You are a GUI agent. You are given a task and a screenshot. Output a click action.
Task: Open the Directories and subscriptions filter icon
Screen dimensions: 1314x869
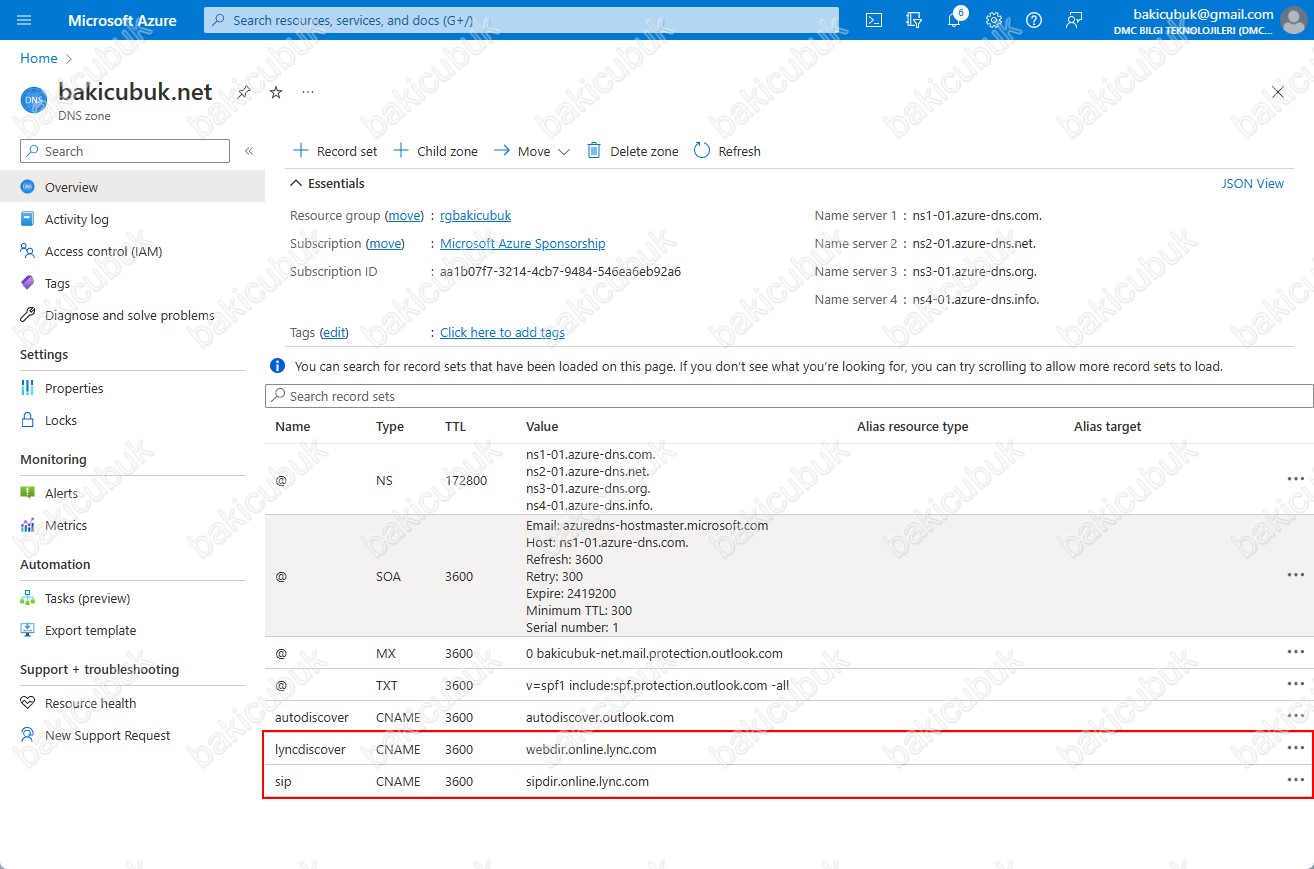point(914,20)
